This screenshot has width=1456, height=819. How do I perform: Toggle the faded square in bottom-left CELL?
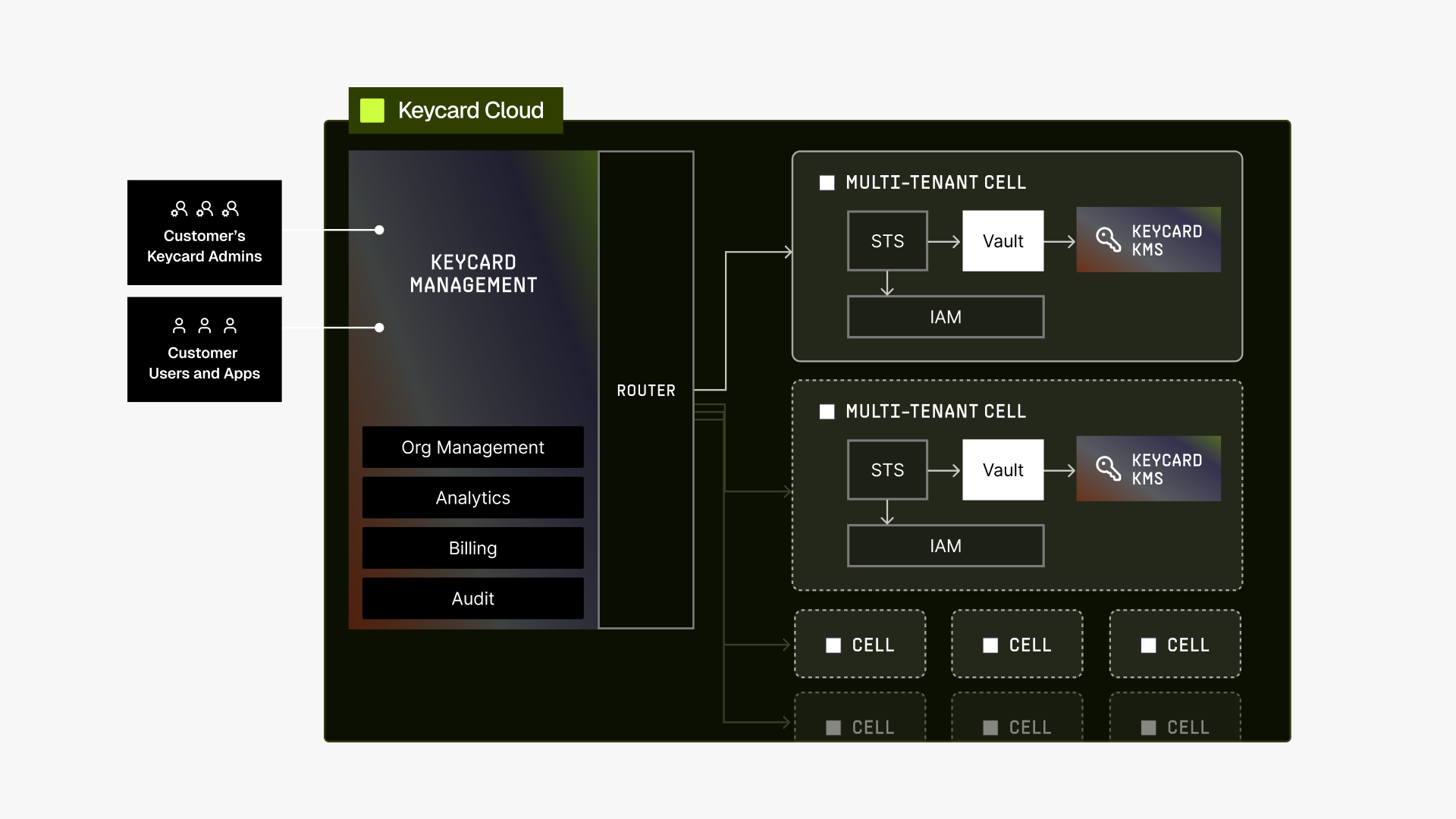click(x=833, y=728)
